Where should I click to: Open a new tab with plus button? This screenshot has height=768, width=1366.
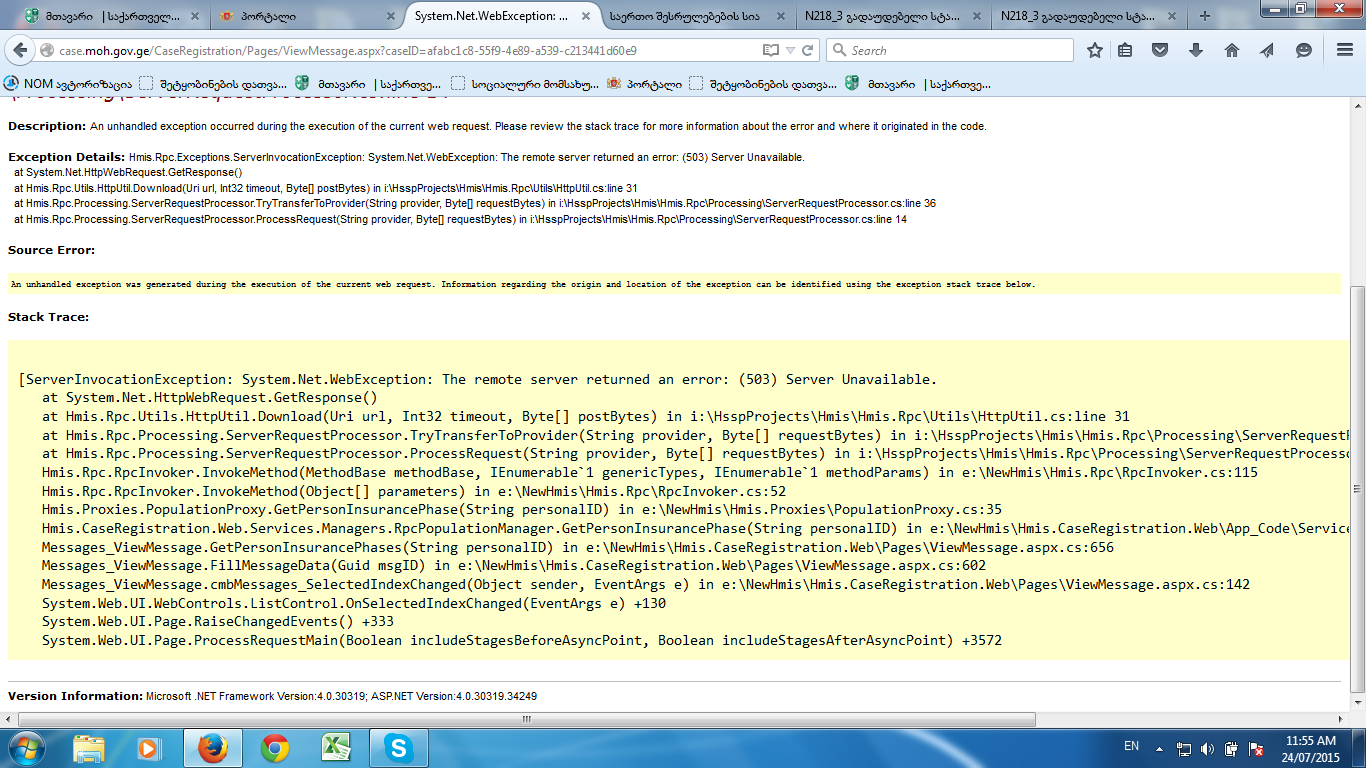tap(1205, 16)
